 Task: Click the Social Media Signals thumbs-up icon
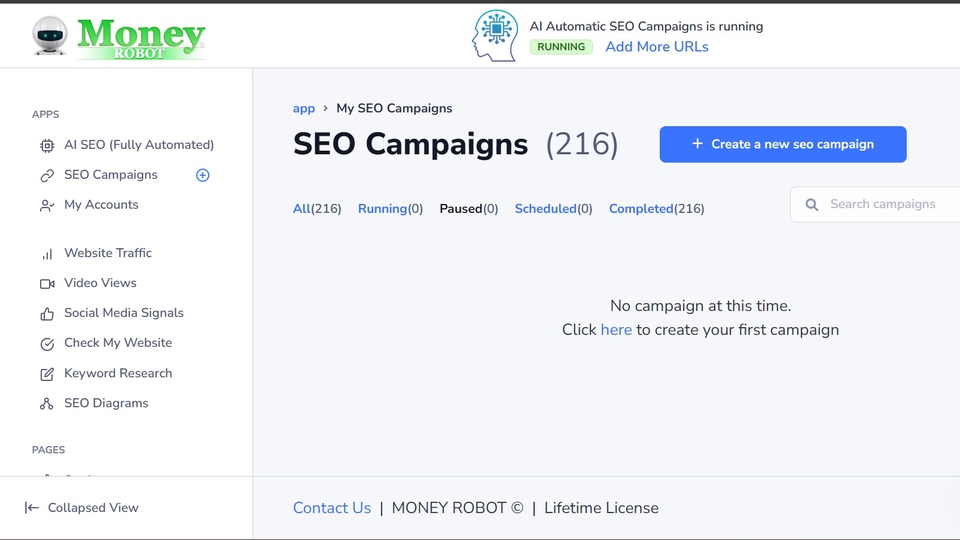[47, 314]
